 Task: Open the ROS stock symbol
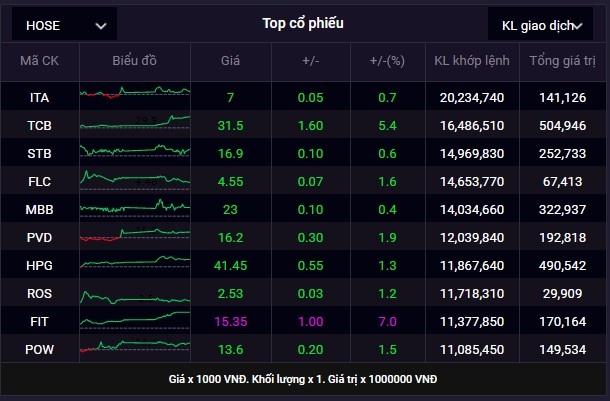pos(40,294)
